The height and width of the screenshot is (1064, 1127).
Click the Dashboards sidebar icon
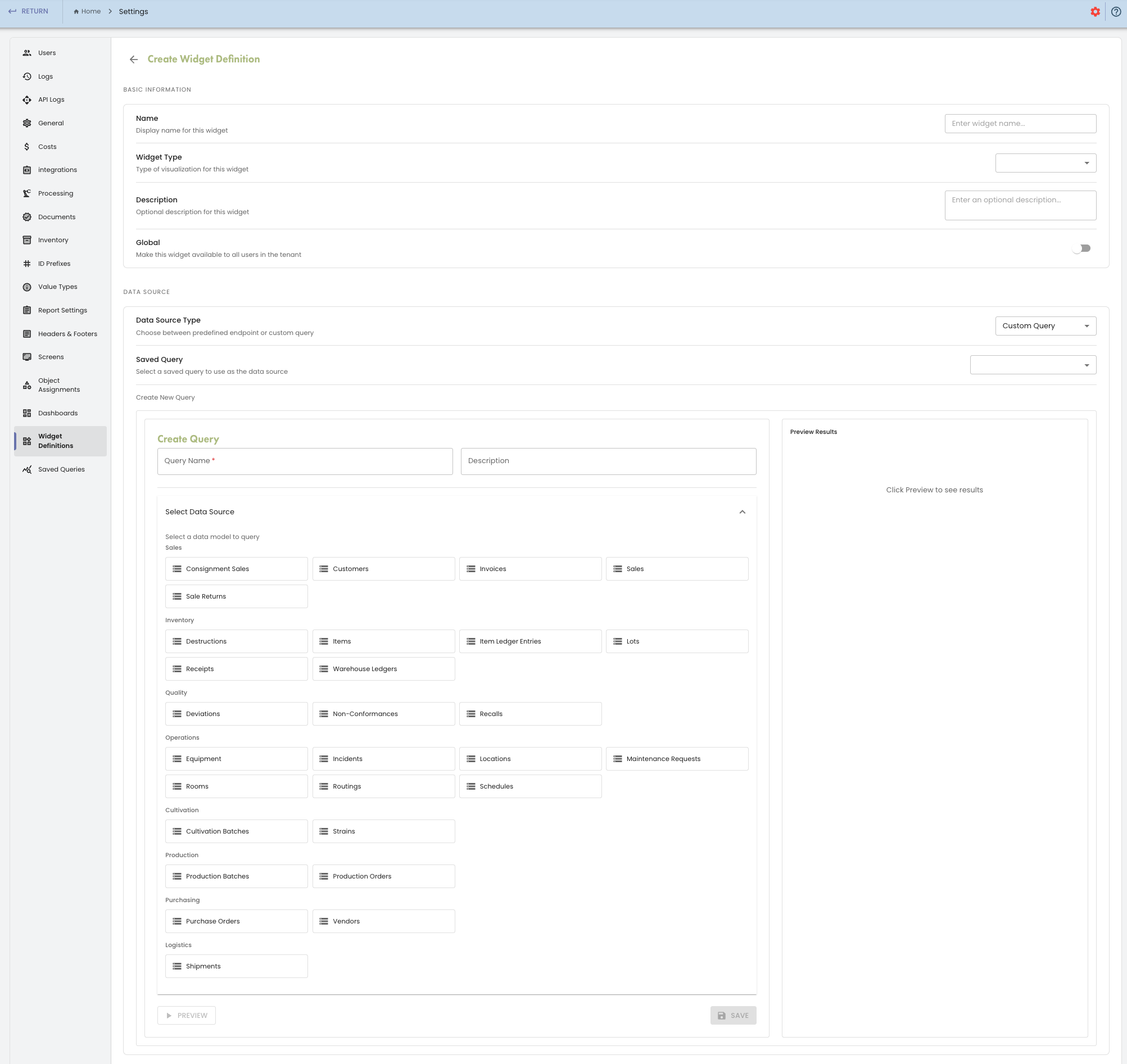click(26, 414)
